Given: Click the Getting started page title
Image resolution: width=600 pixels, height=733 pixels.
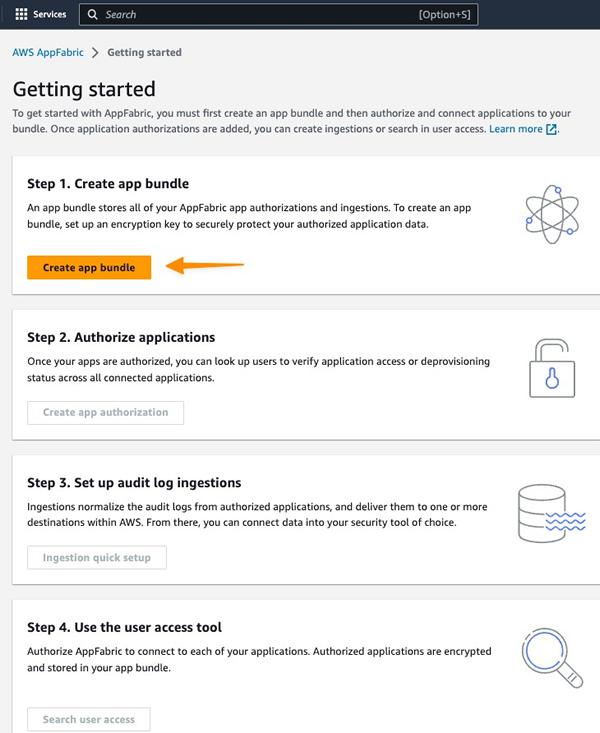Looking at the screenshot, I should [x=84, y=89].
